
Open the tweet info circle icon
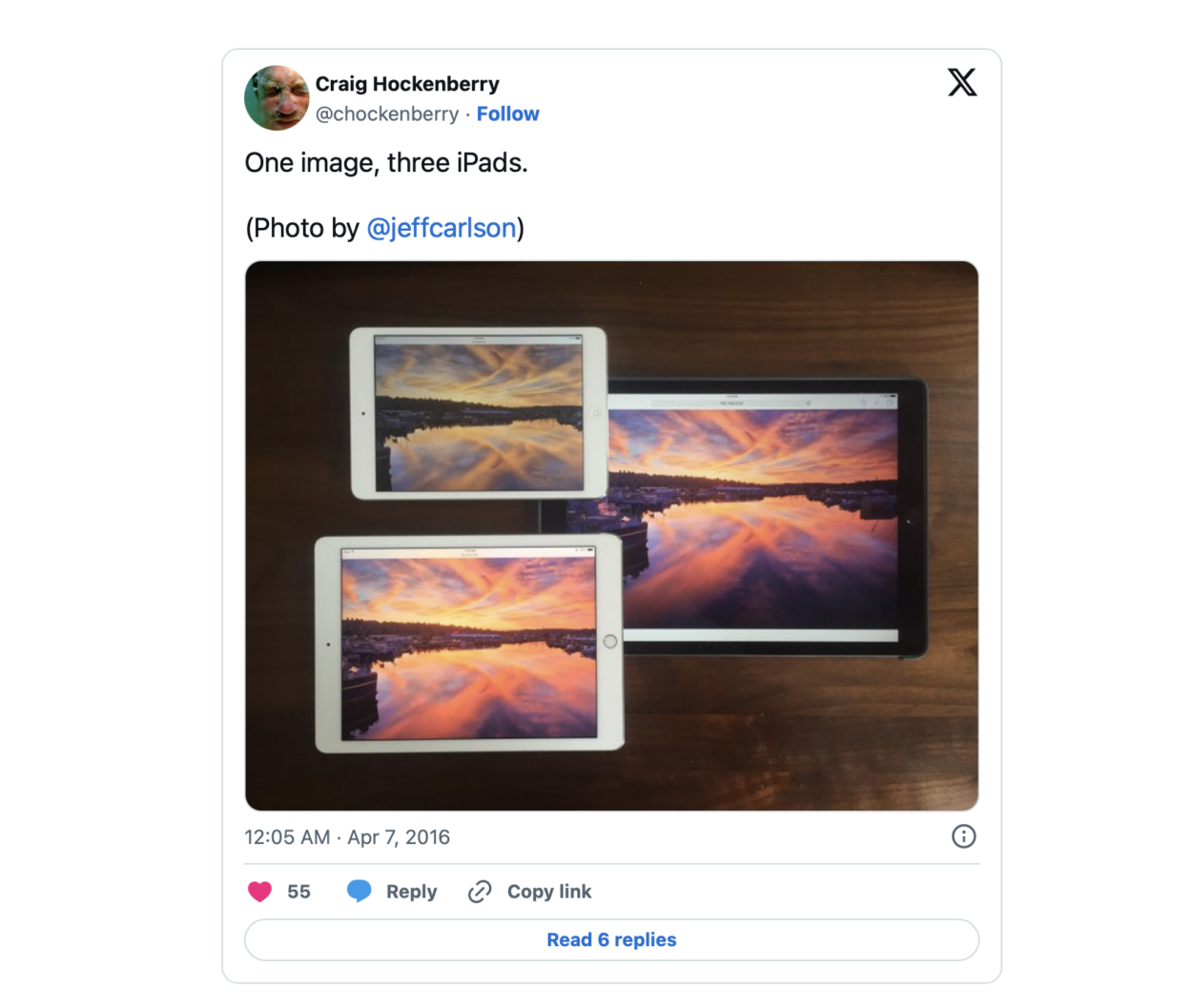[x=963, y=836]
